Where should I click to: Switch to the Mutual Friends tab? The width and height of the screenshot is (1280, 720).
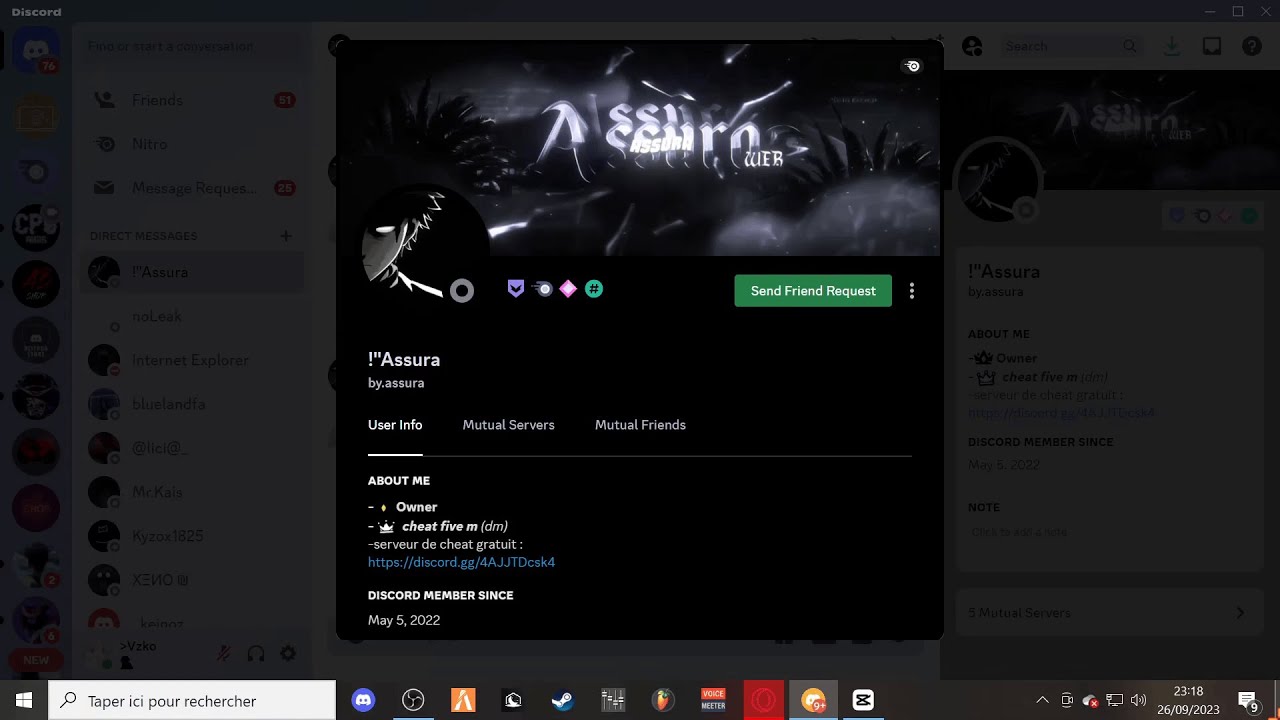coord(640,425)
